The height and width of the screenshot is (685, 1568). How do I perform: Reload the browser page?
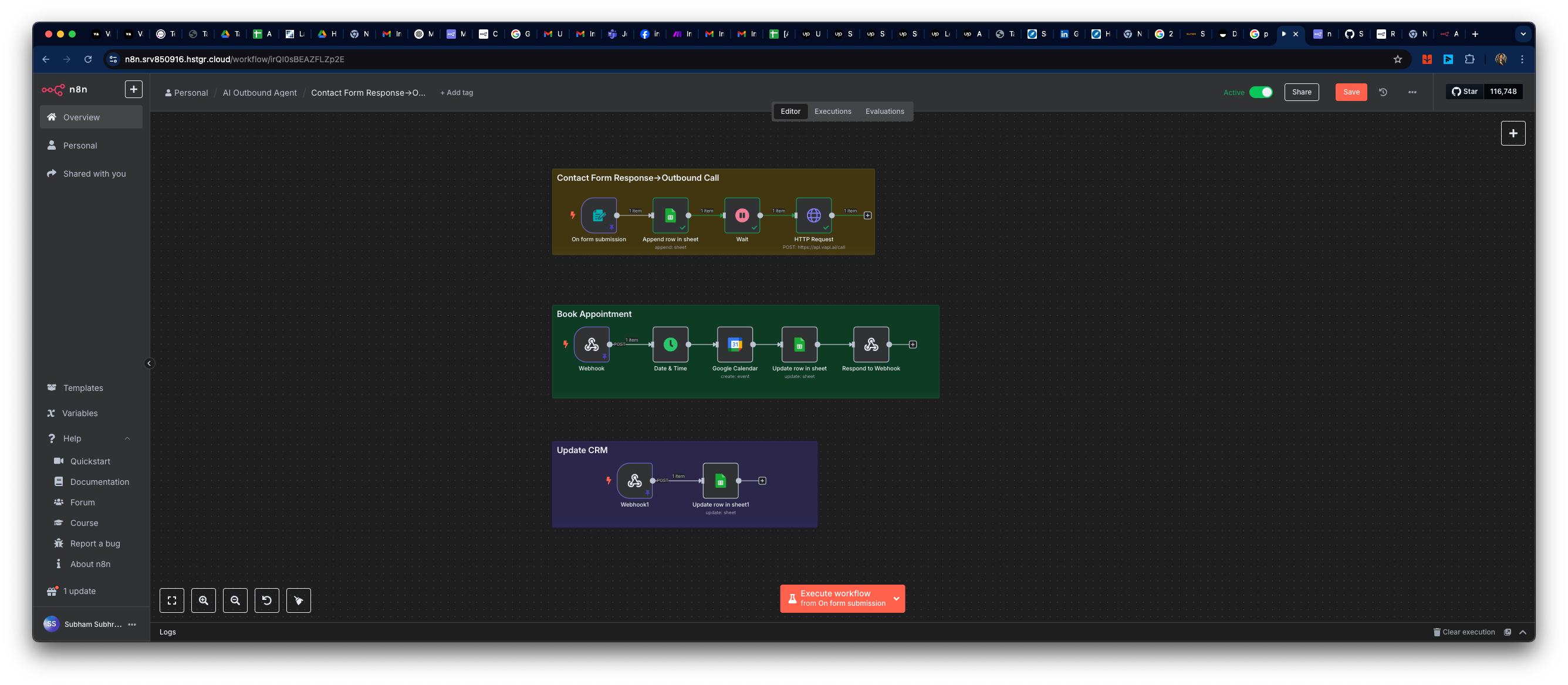click(x=87, y=59)
